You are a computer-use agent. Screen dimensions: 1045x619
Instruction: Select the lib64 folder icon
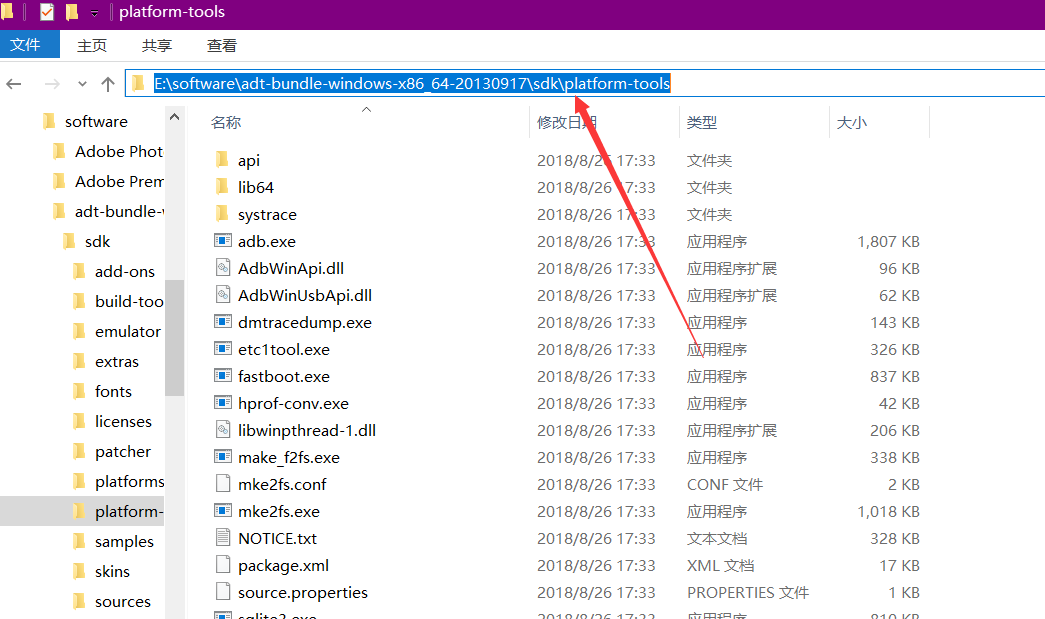point(222,187)
